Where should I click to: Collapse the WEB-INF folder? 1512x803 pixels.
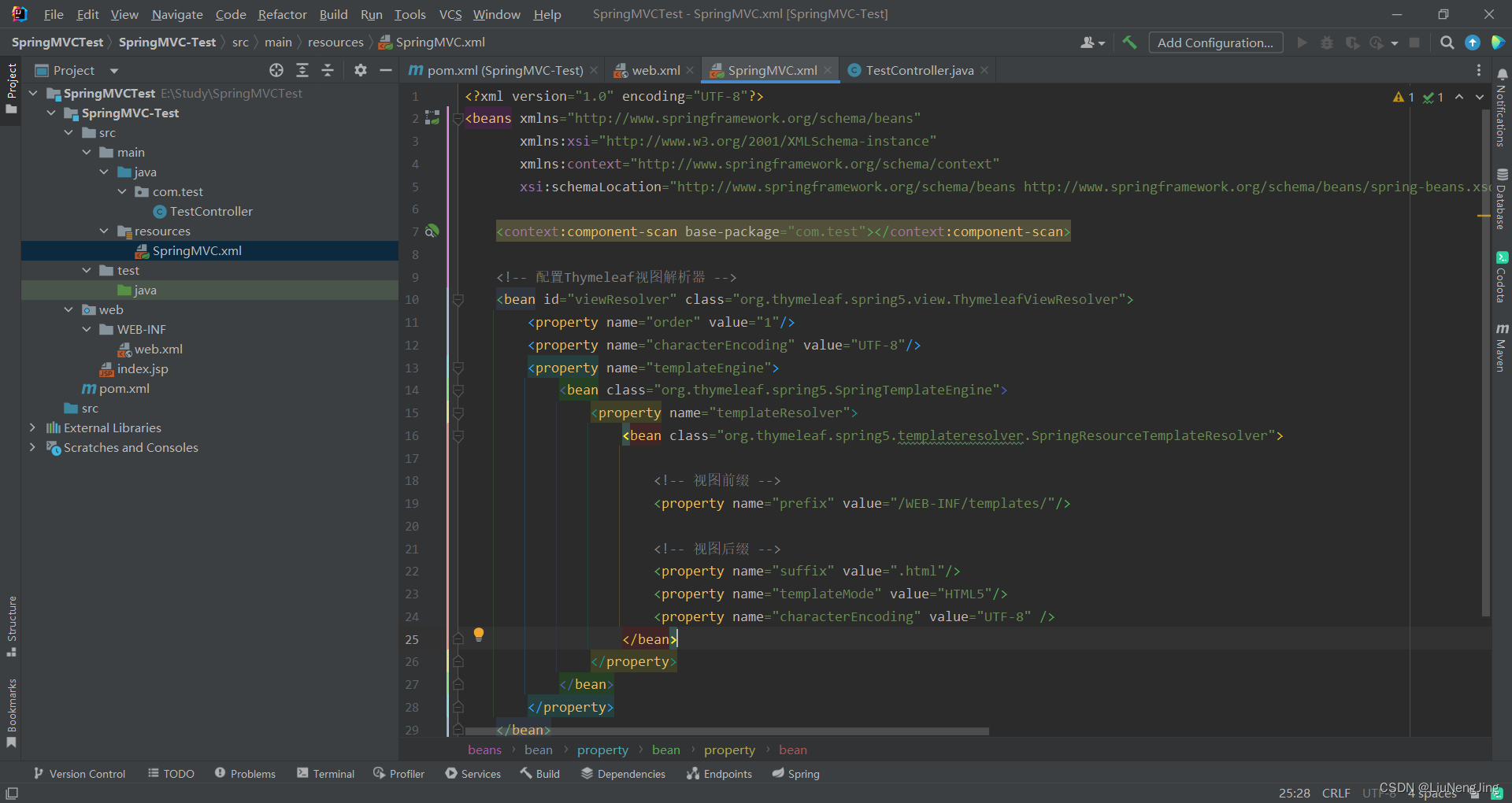coord(87,329)
